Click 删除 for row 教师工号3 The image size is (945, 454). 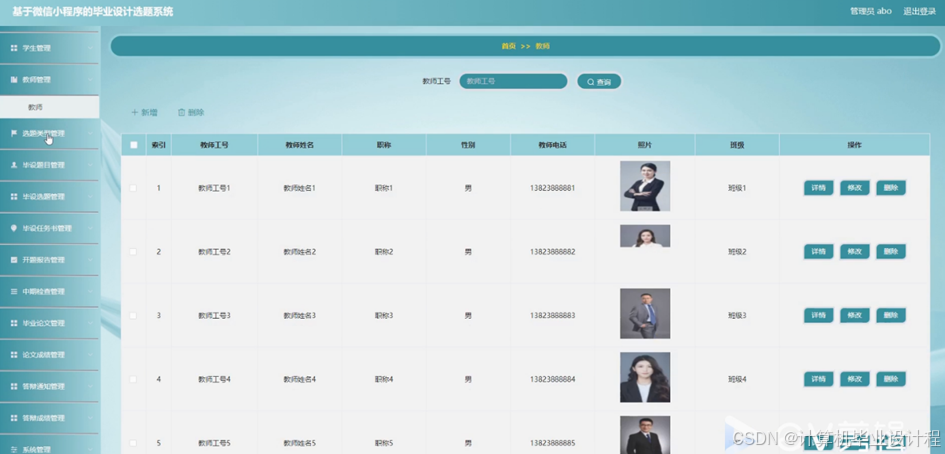coord(891,315)
